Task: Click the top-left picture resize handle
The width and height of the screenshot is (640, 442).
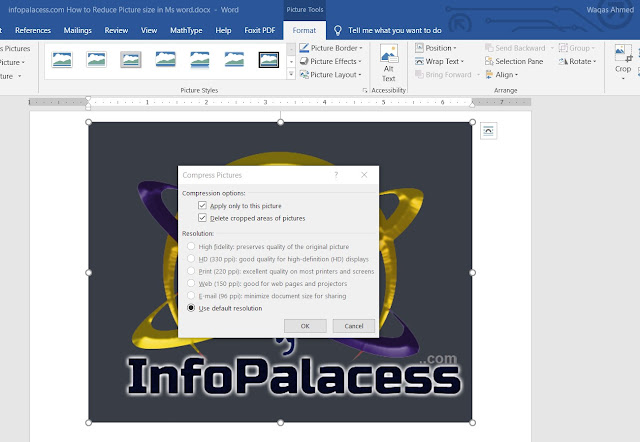Action: coord(89,122)
